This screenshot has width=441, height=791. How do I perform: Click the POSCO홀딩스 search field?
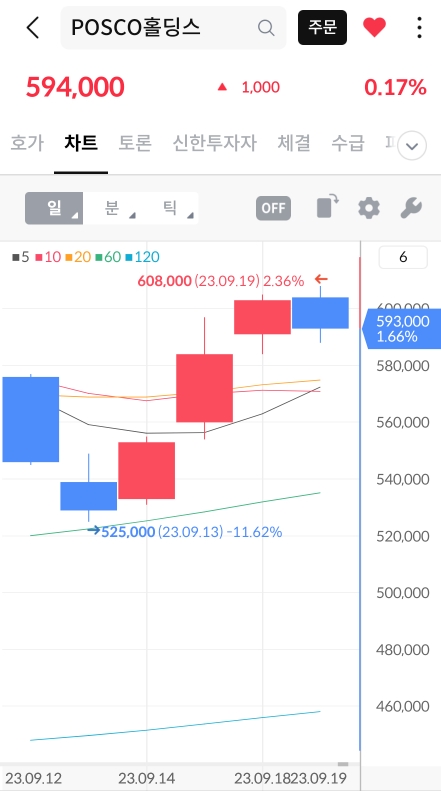[173, 28]
